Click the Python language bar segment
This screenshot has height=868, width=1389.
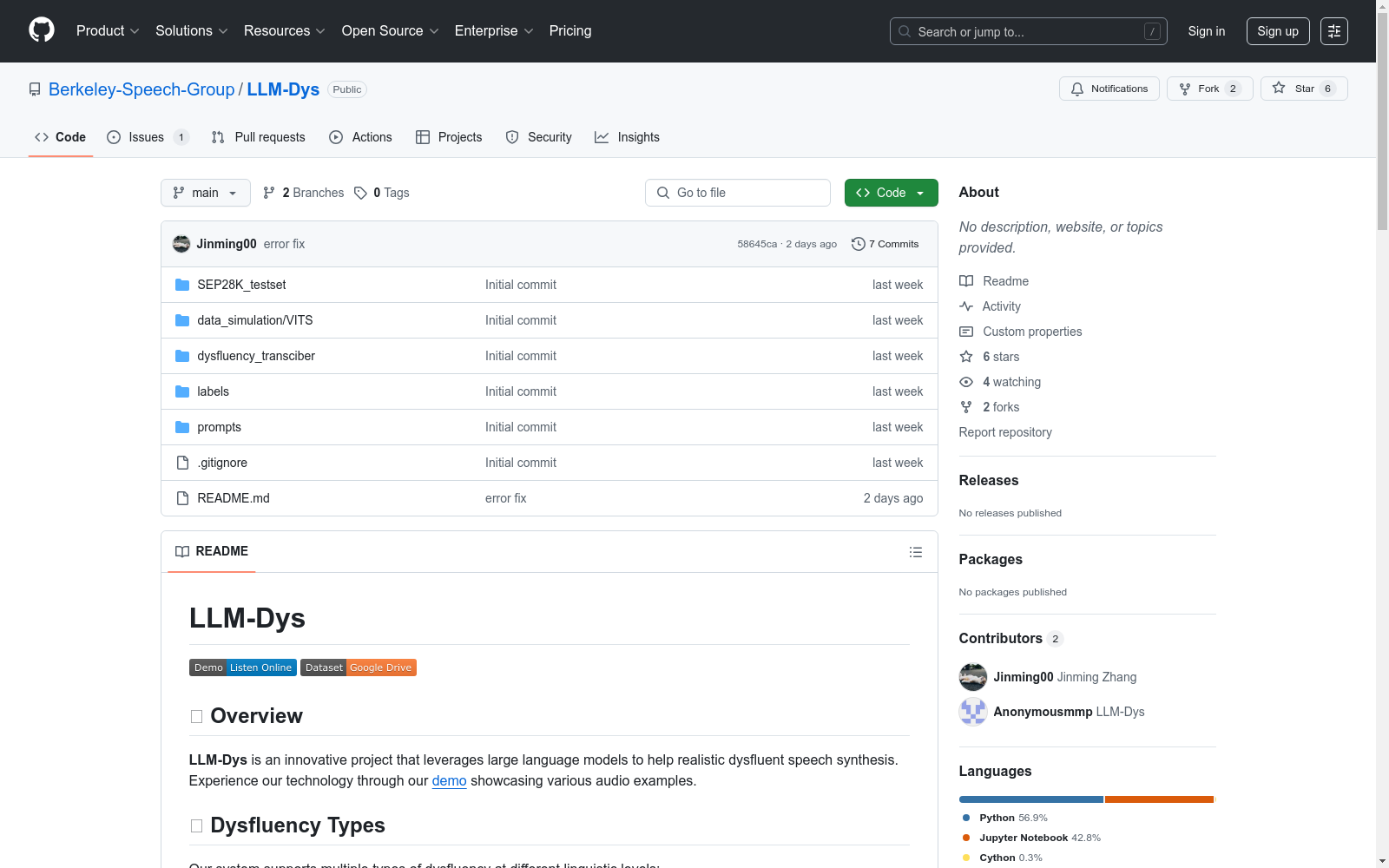pyautogui.click(x=1031, y=799)
